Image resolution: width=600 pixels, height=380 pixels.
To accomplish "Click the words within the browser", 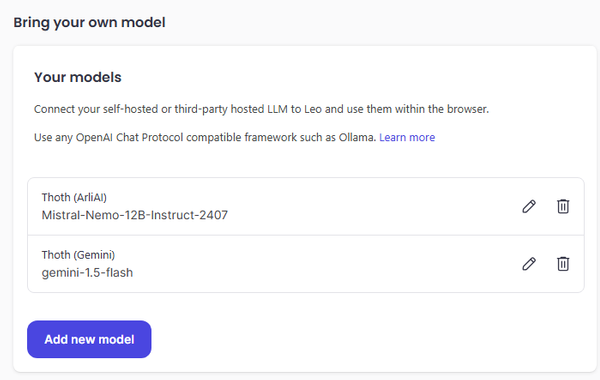I will [442, 109].
